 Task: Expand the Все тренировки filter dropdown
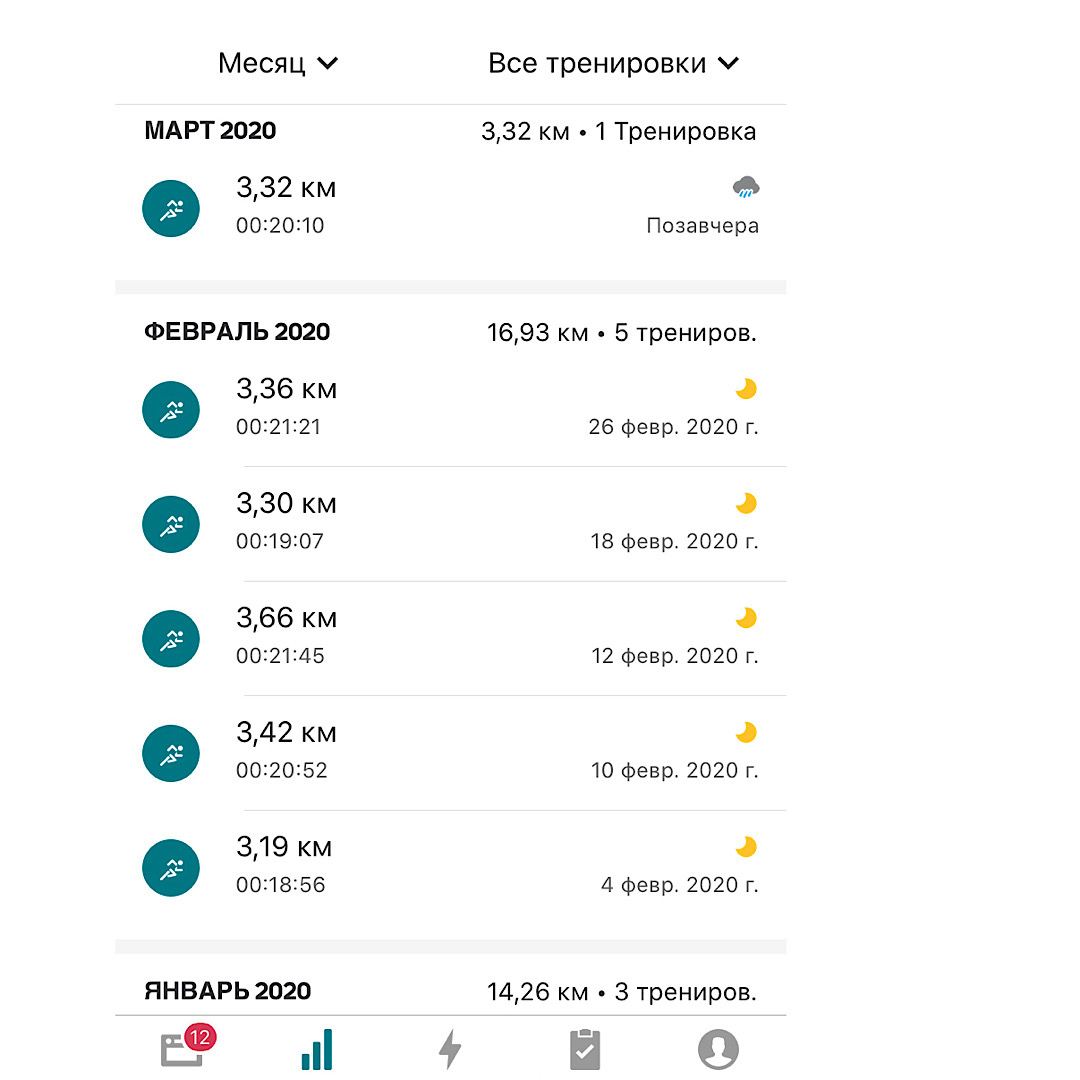[x=613, y=64]
